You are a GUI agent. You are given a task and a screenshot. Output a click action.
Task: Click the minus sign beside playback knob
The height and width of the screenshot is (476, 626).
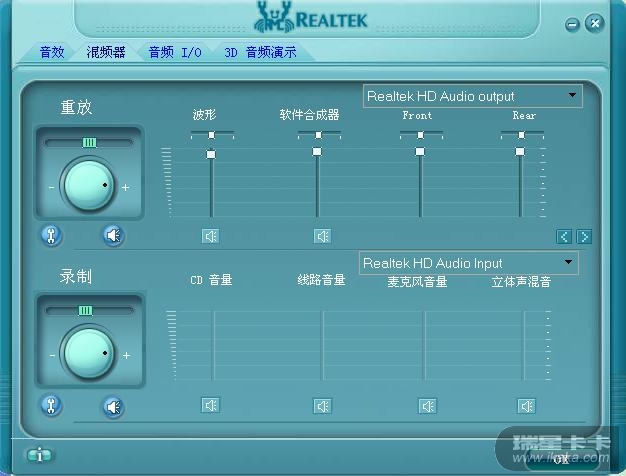click(52, 187)
